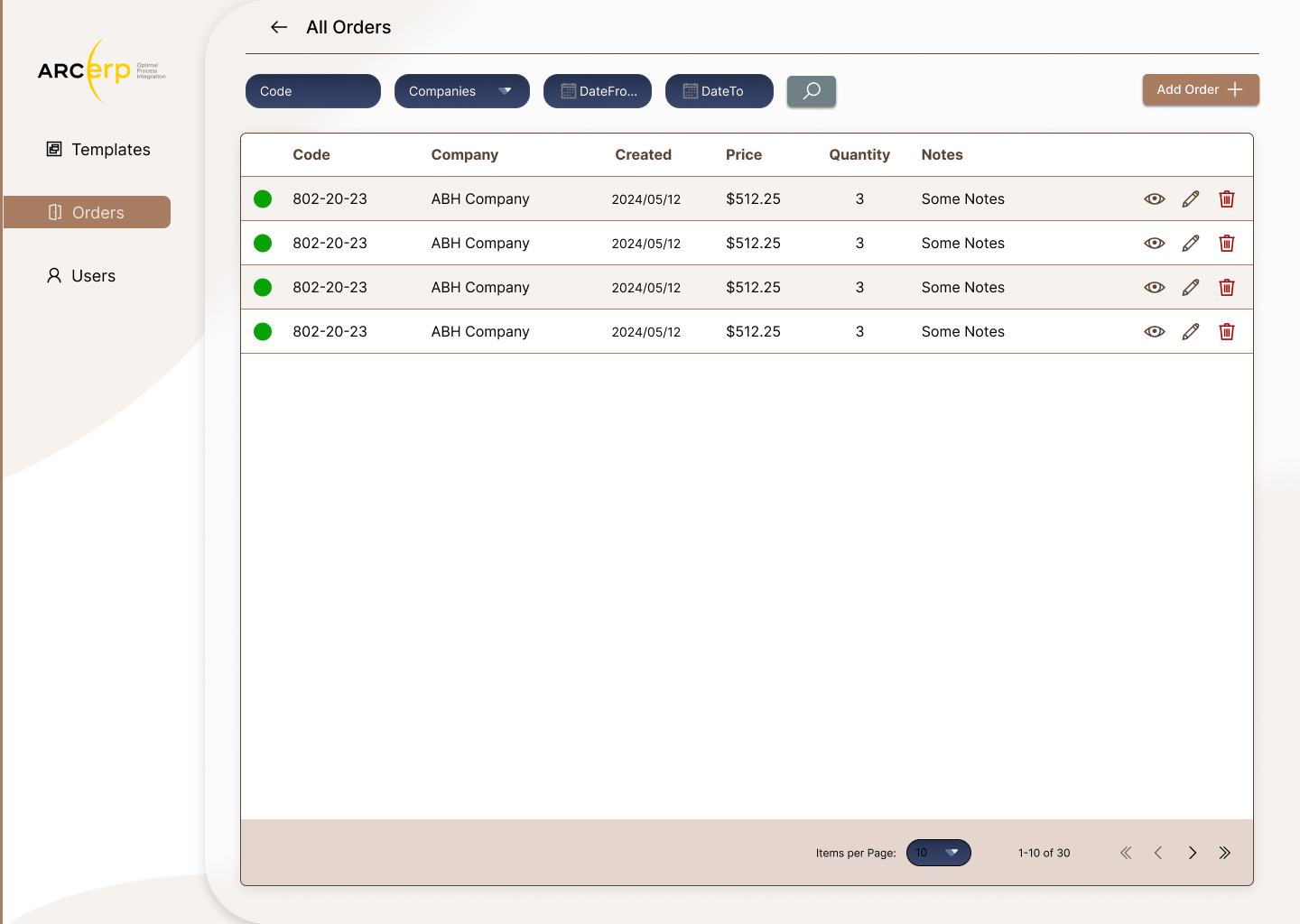Click the Quantity column header
This screenshot has width=1300, height=924.
(859, 154)
